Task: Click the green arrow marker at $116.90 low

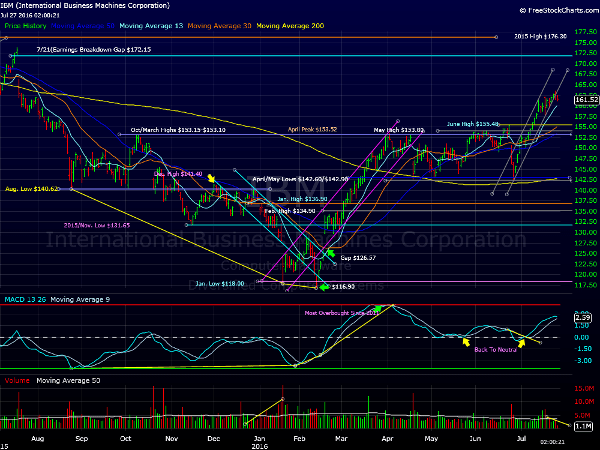Action: (x=324, y=286)
